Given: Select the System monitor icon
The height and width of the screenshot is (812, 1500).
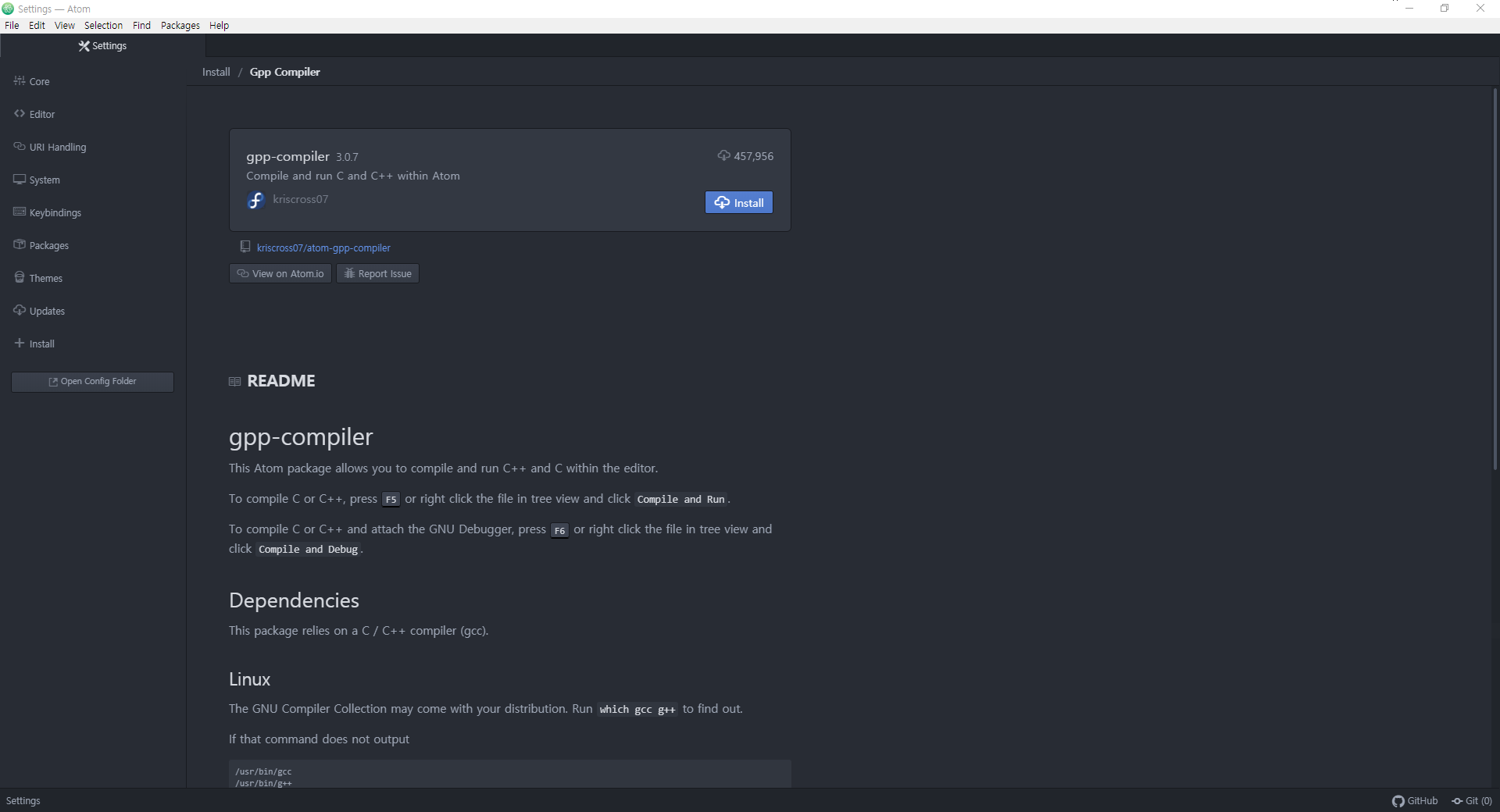Looking at the screenshot, I should pos(20,179).
